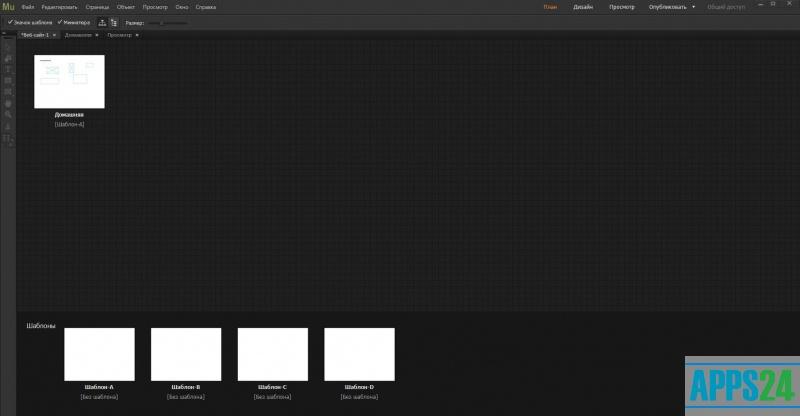
Task: Select the Шаблон-B master page thumbnail
Action: click(x=186, y=354)
